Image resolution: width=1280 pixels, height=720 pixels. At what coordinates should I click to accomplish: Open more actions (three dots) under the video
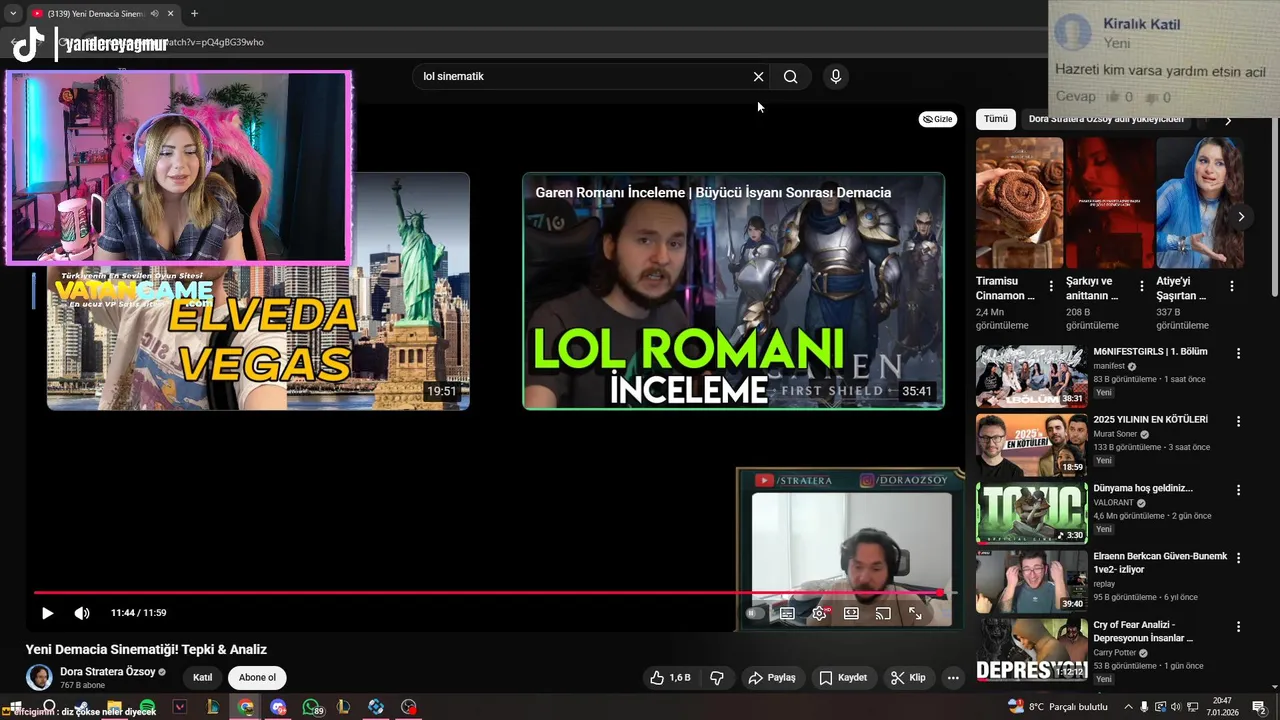coord(953,677)
